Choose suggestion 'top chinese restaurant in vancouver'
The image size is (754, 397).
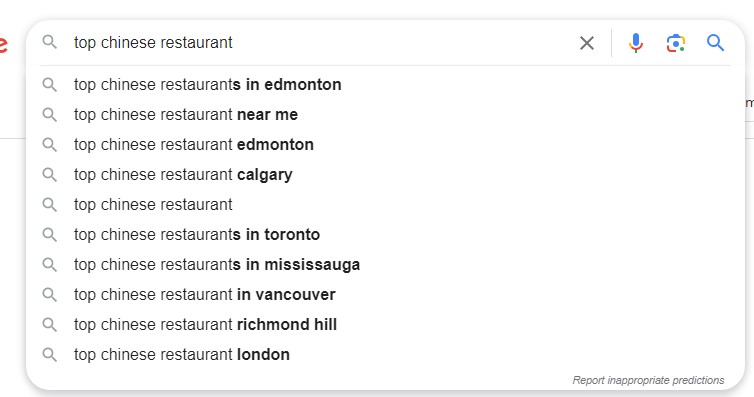385,295
